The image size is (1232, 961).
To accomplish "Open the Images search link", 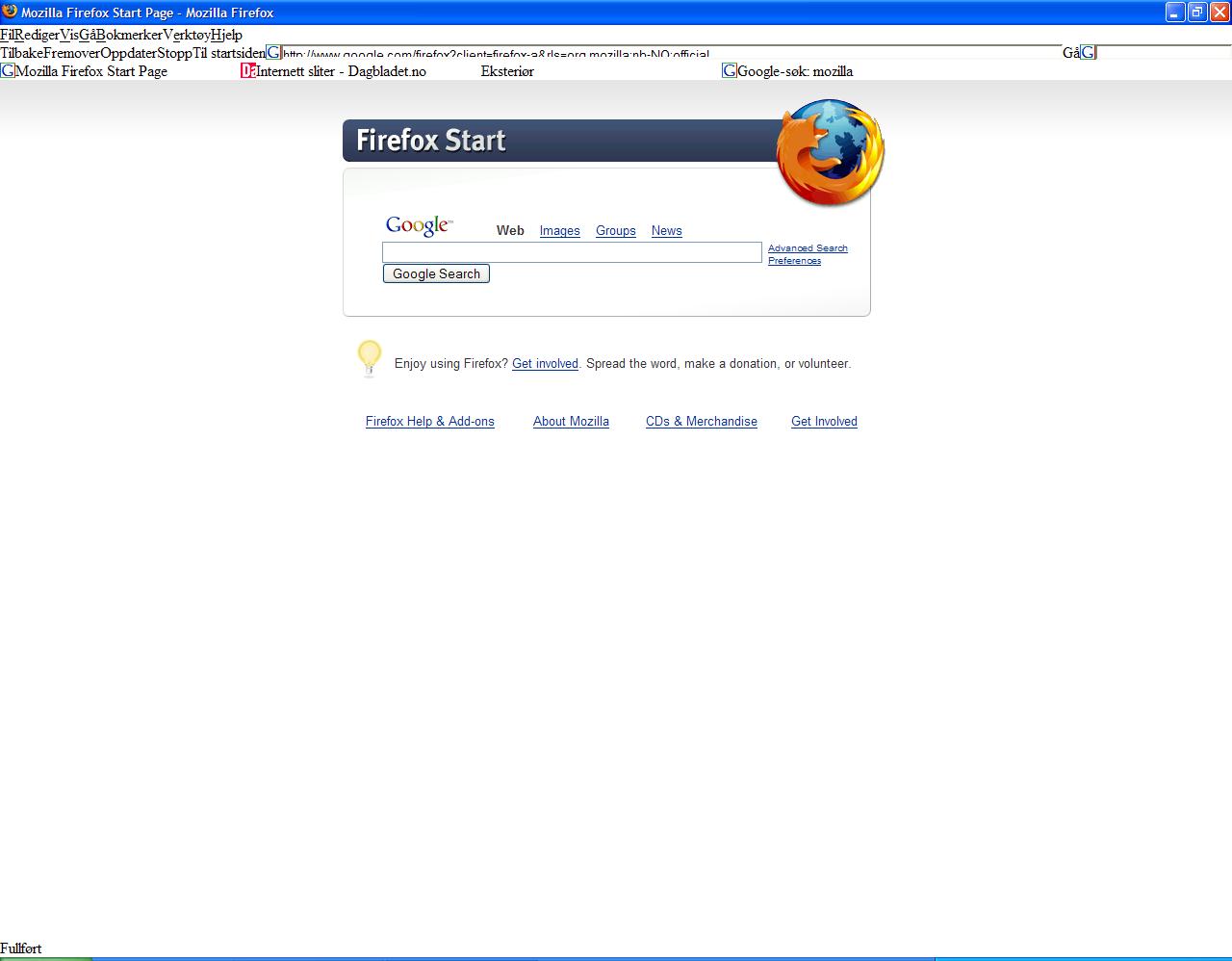I will (559, 231).
